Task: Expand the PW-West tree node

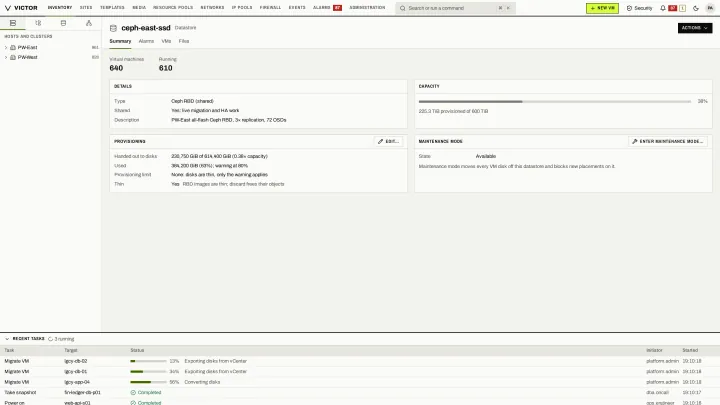Action: click(x=6, y=57)
